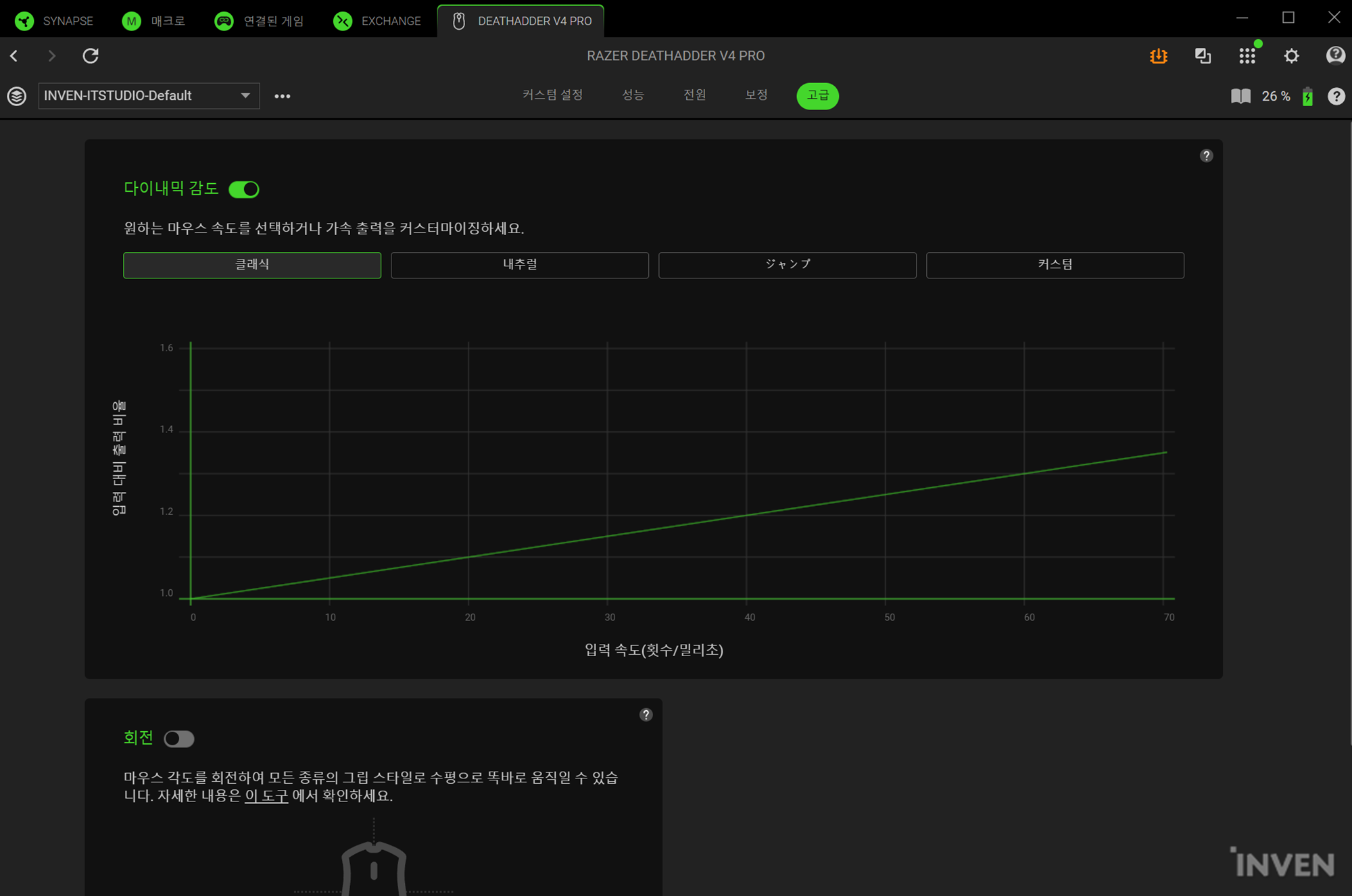Open the Synapse home tab

pos(54,21)
